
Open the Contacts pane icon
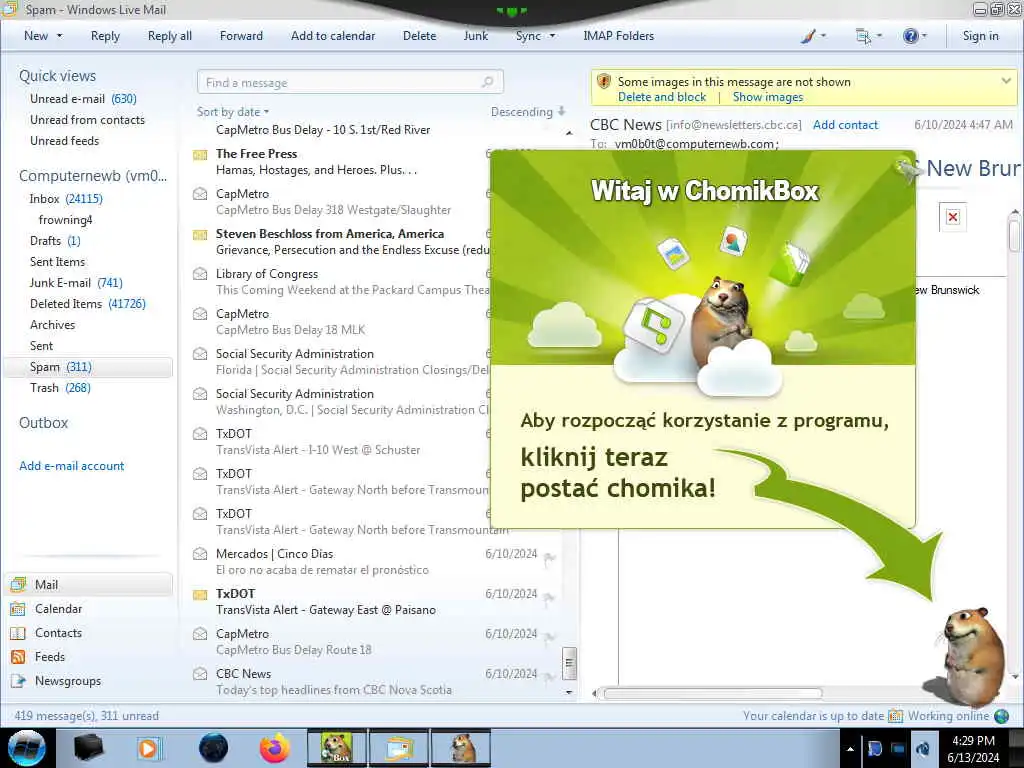click(18, 633)
